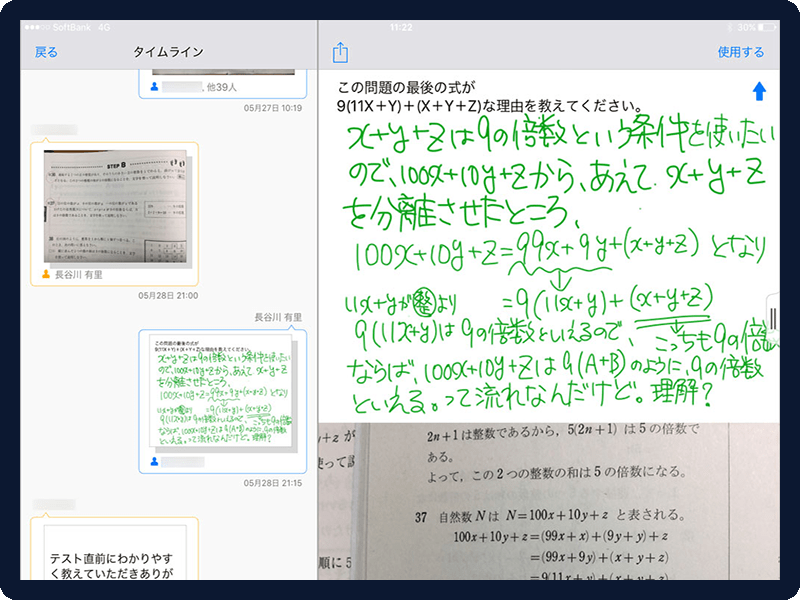Tap the タイムライン title
Screen dimensions: 800x600
(168, 52)
